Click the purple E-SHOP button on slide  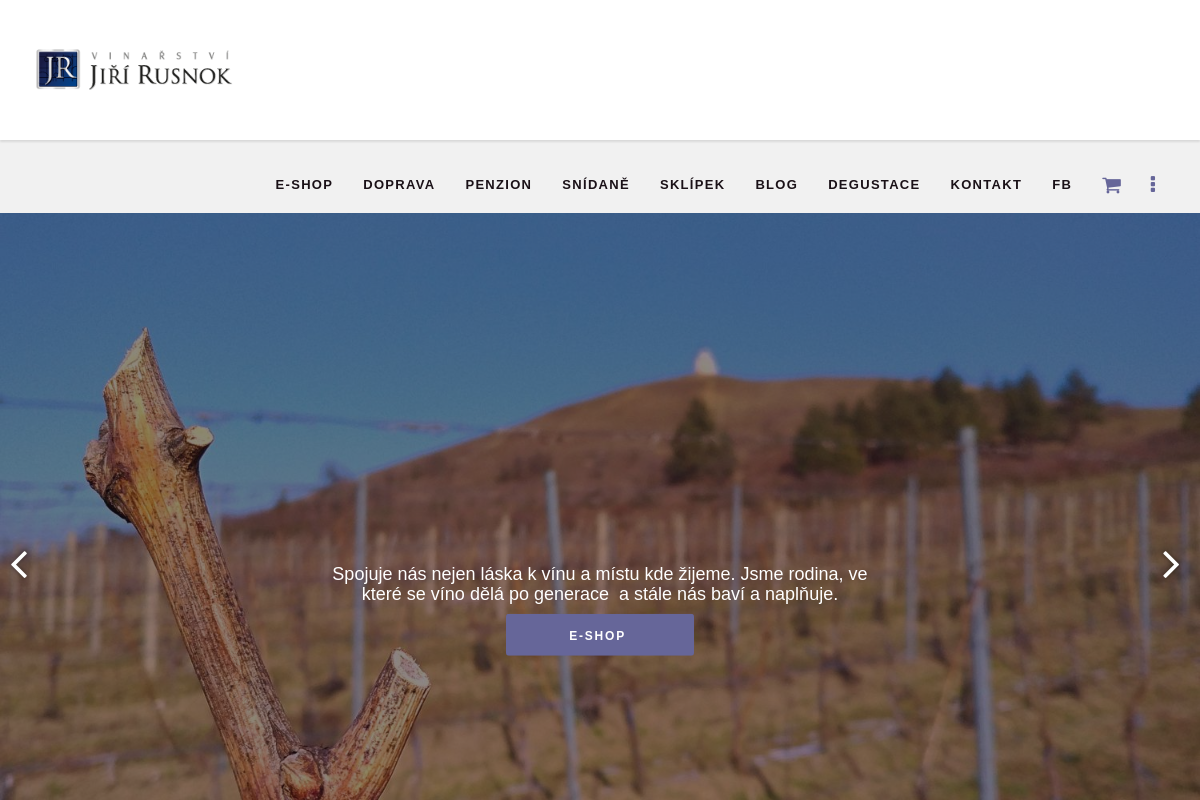[600, 635]
